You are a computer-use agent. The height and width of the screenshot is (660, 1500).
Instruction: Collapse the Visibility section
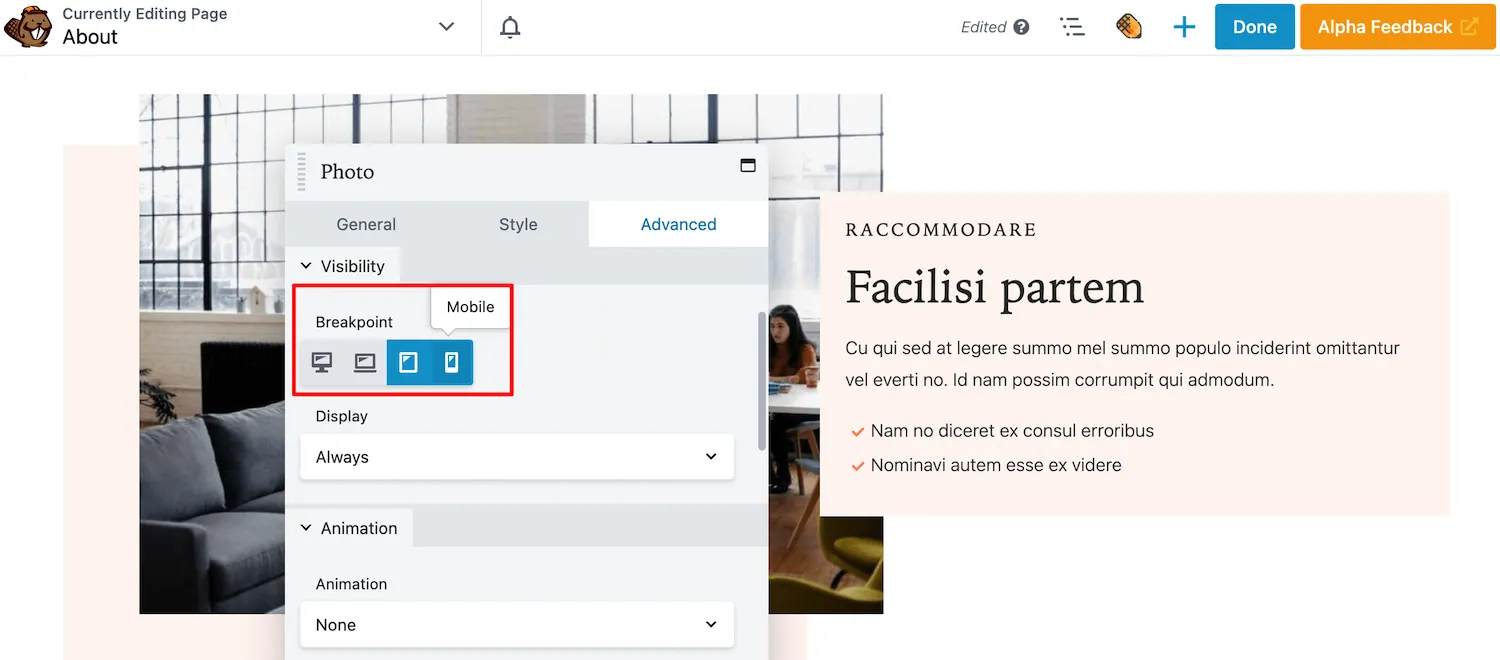(343, 266)
